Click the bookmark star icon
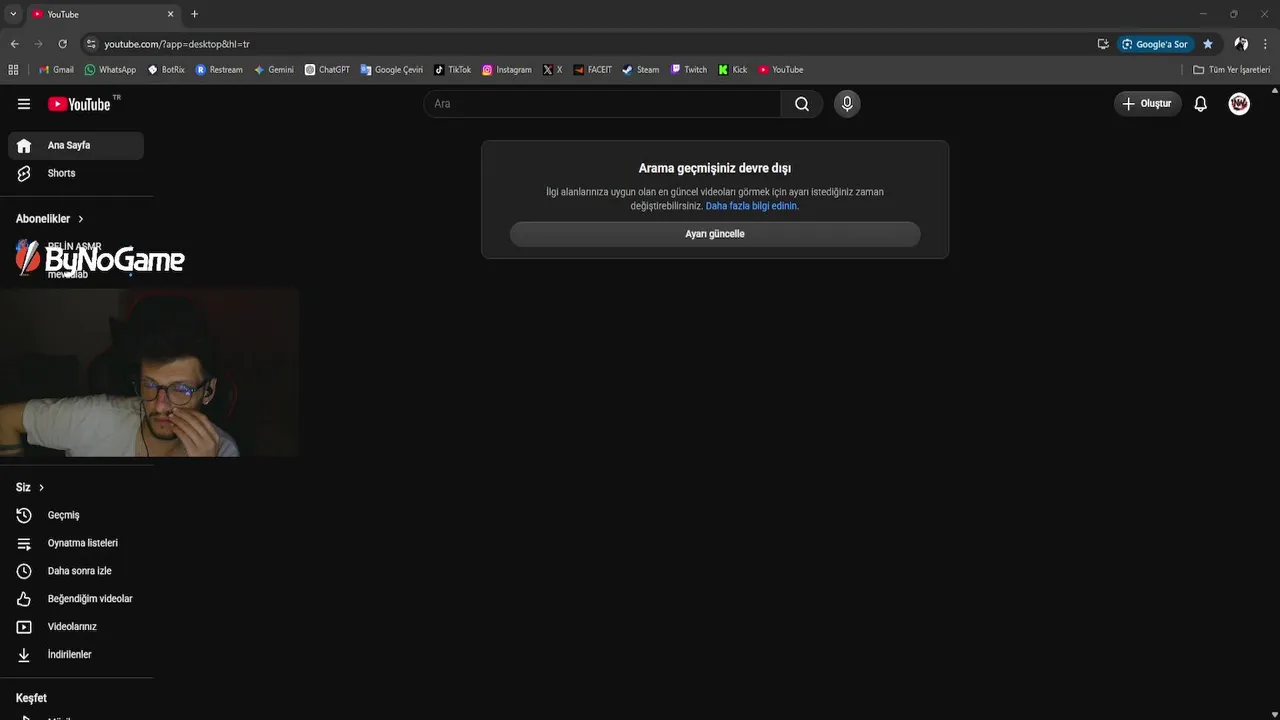Screen dimensions: 1280x720 coord(1208,44)
